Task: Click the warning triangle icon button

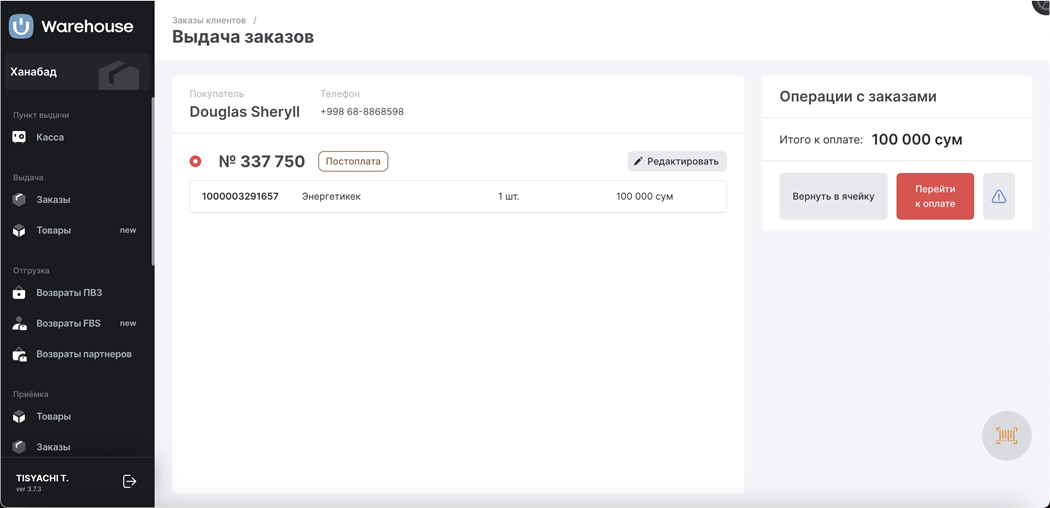Action: point(998,197)
